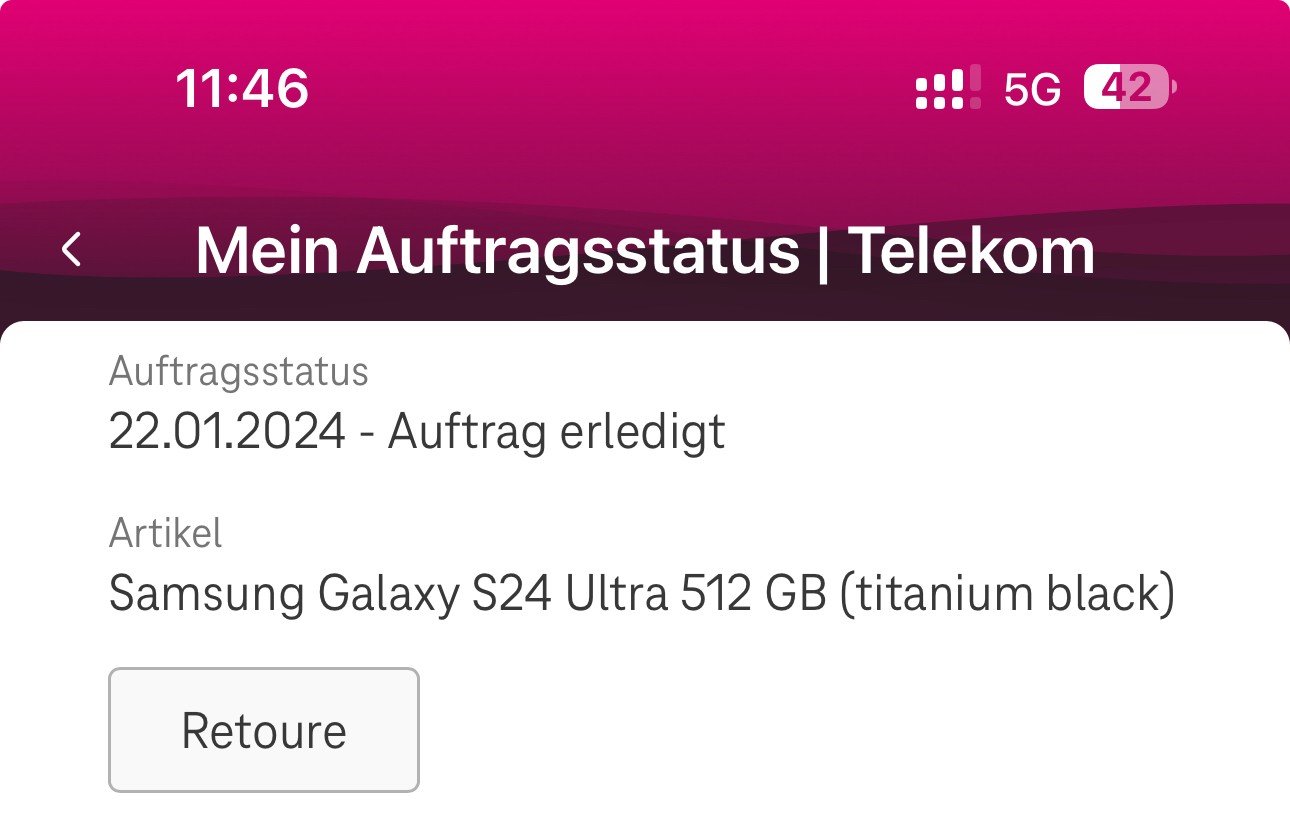Image resolution: width=1290 pixels, height=813 pixels.
Task: Tap the cellular signal bars icon
Action: (x=947, y=89)
